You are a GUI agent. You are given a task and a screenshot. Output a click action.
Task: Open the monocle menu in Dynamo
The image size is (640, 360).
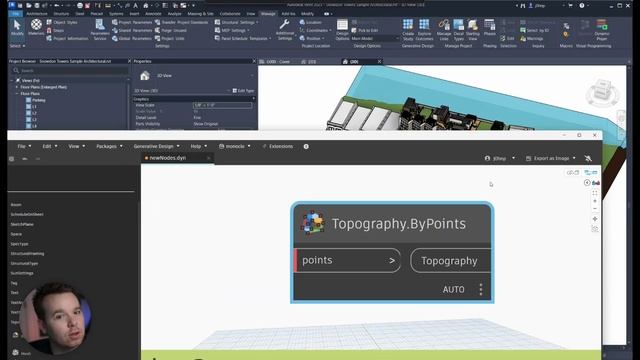click(235, 146)
